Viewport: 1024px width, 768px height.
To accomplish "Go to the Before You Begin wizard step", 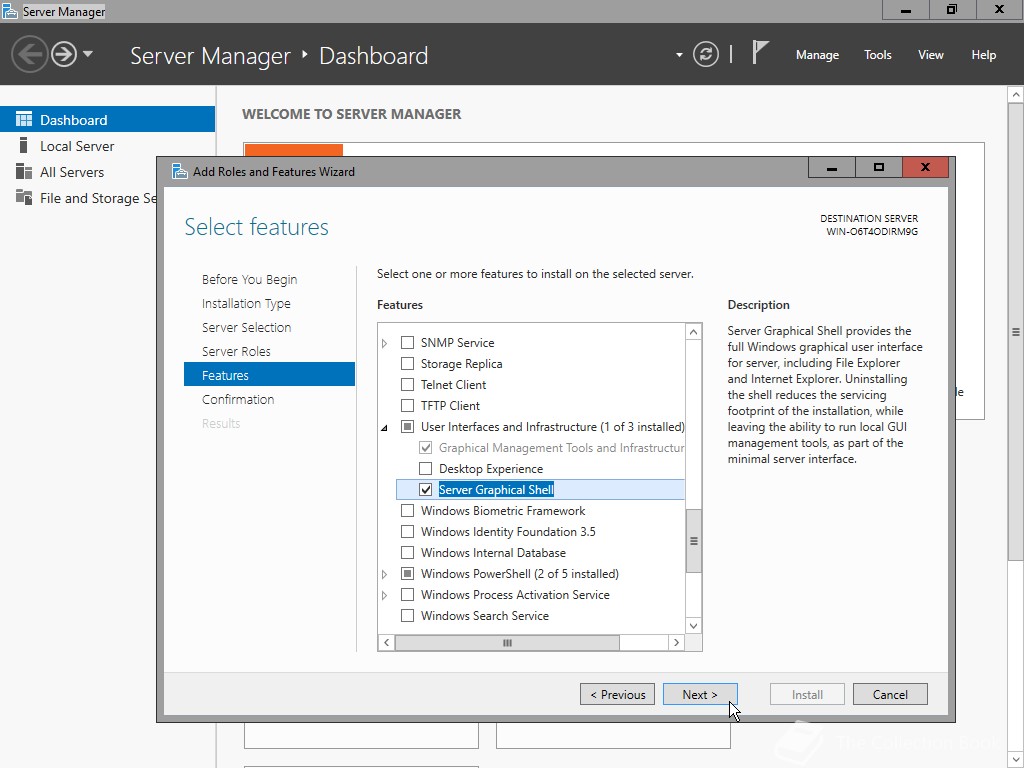I will point(249,280).
